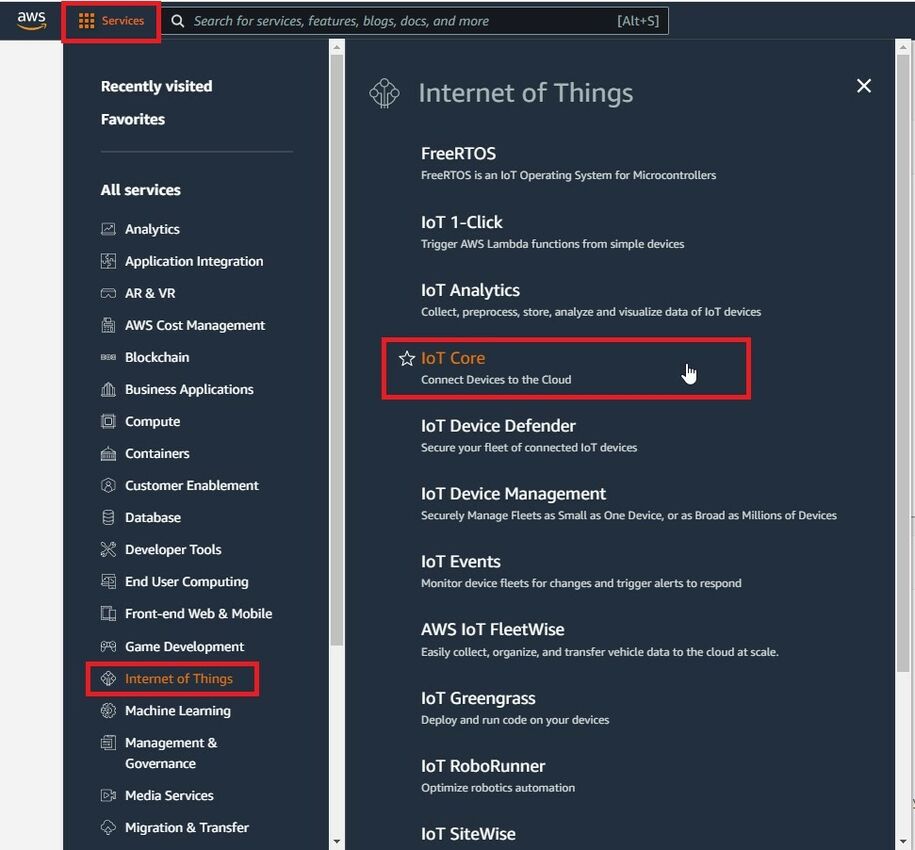
Task: Click the Game Development category icon
Action: [x=108, y=646]
